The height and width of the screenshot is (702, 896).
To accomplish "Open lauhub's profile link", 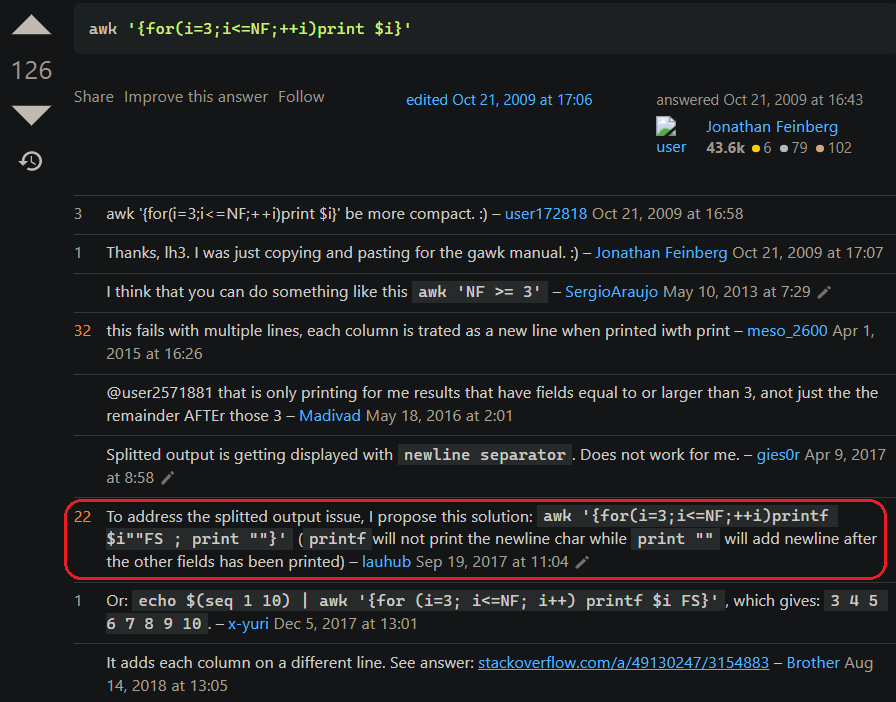I will (386, 562).
